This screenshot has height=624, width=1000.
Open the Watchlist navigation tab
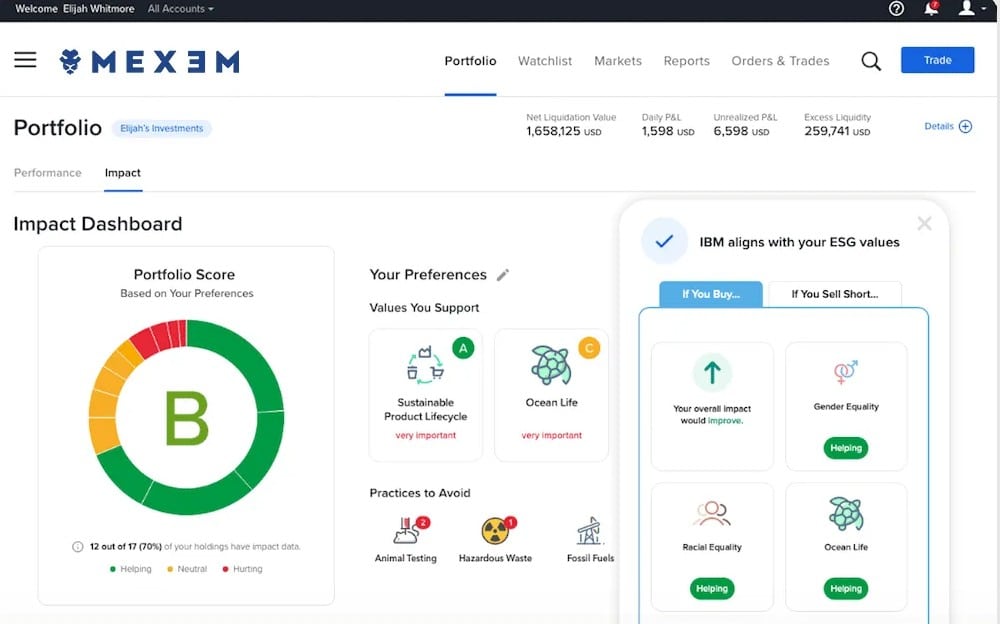point(545,61)
